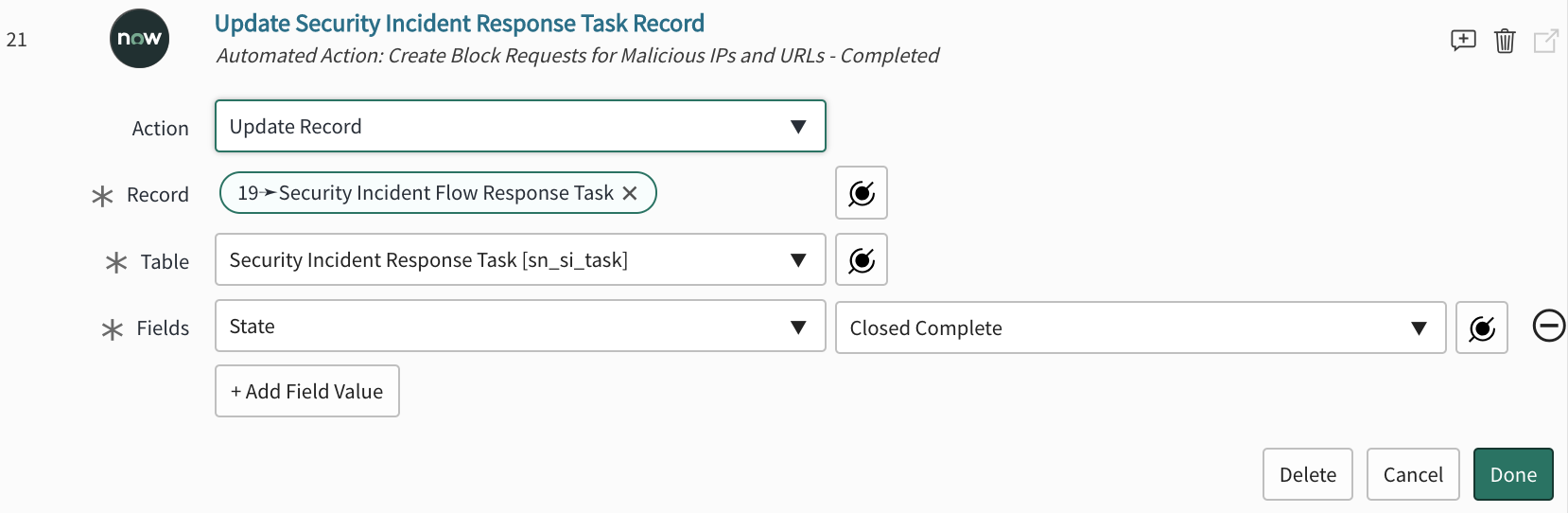Click the annotation text about Block Requests
Viewport: 1568px width, 513px height.
(x=578, y=56)
